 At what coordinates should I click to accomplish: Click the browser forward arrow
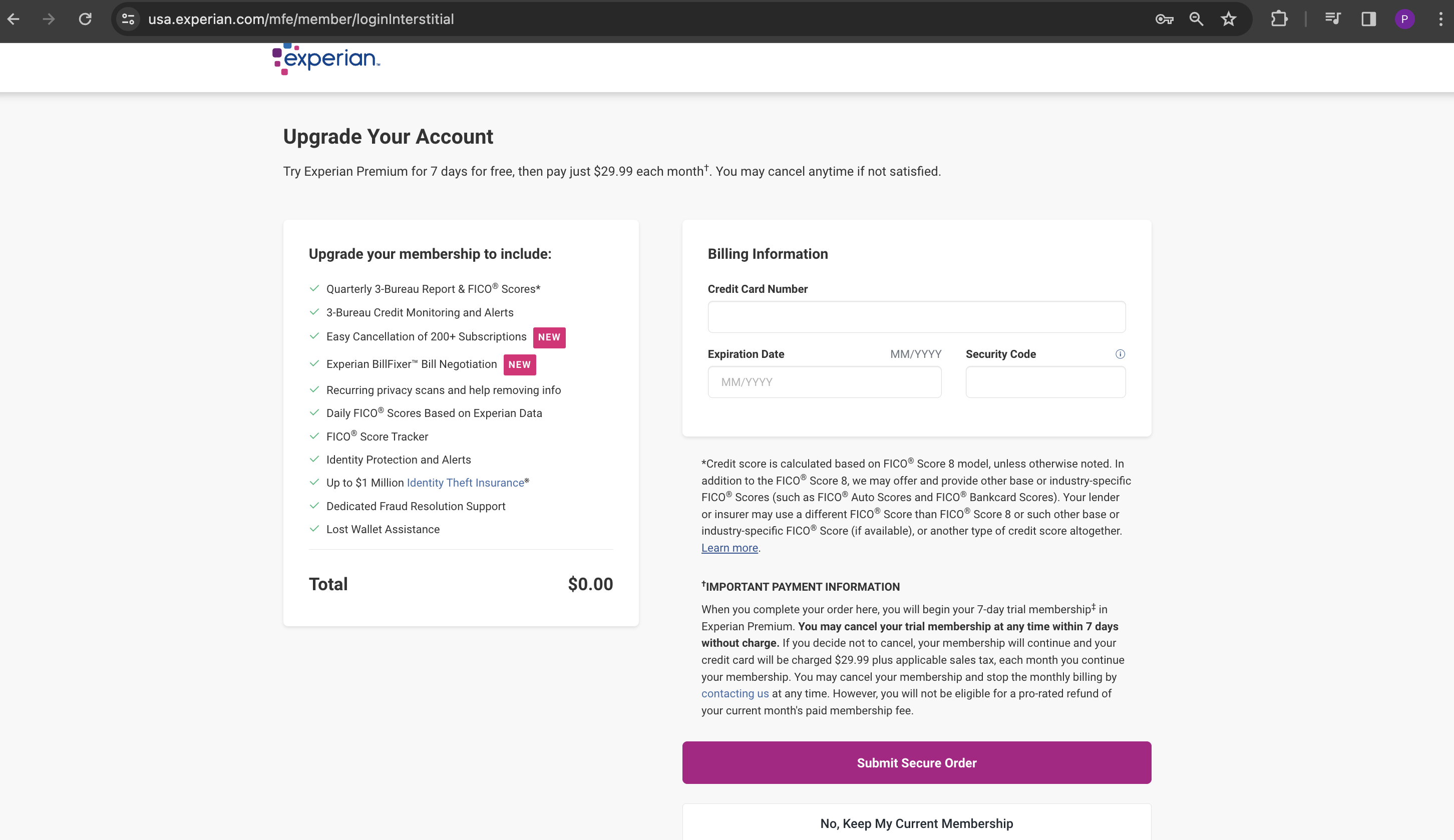click(49, 19)
